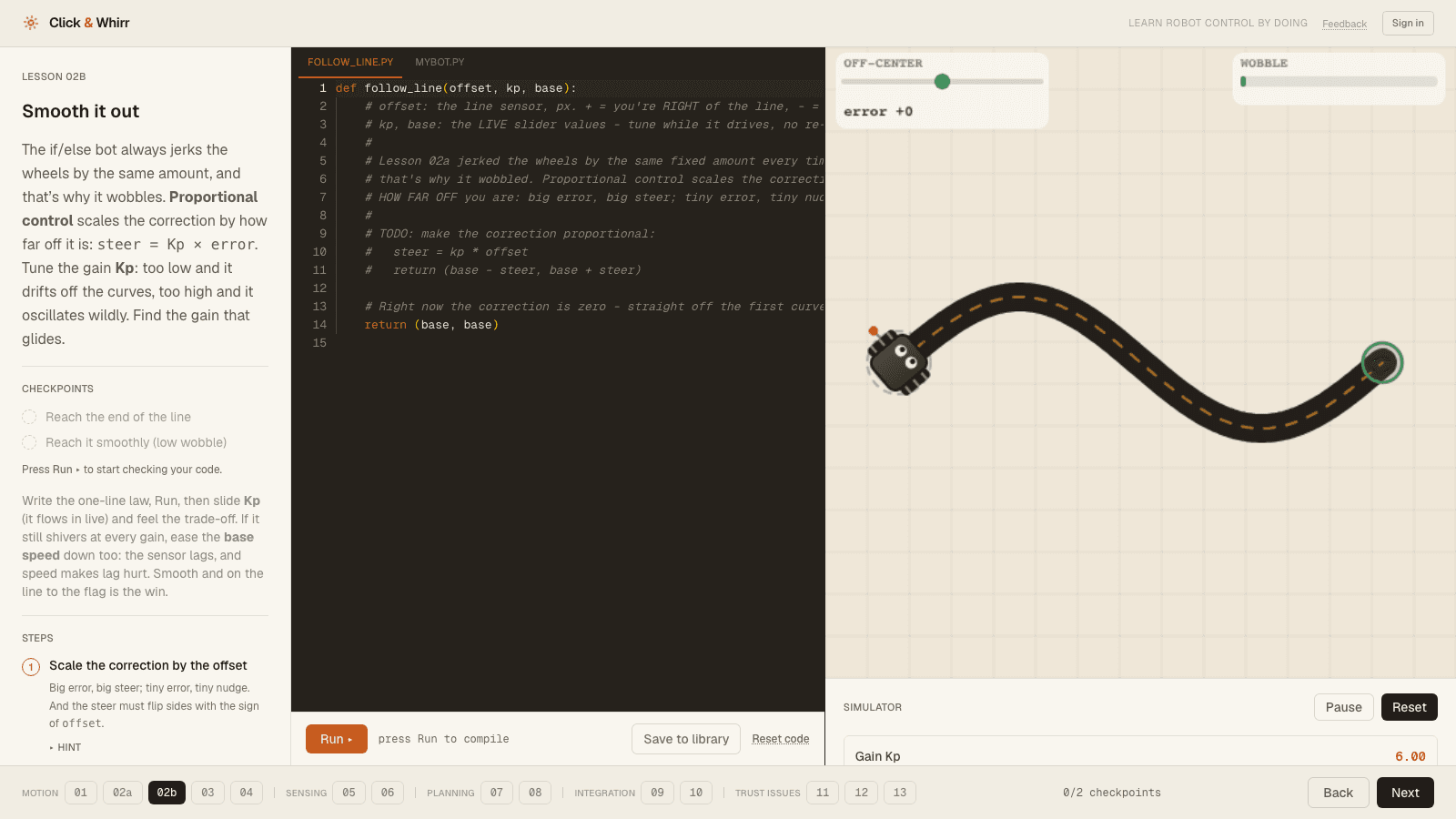This screenshot has width=1456, height=819.
Task: Click the 'Reach the end of the line' checkpoint circle
Action: [x=29, y=417]
